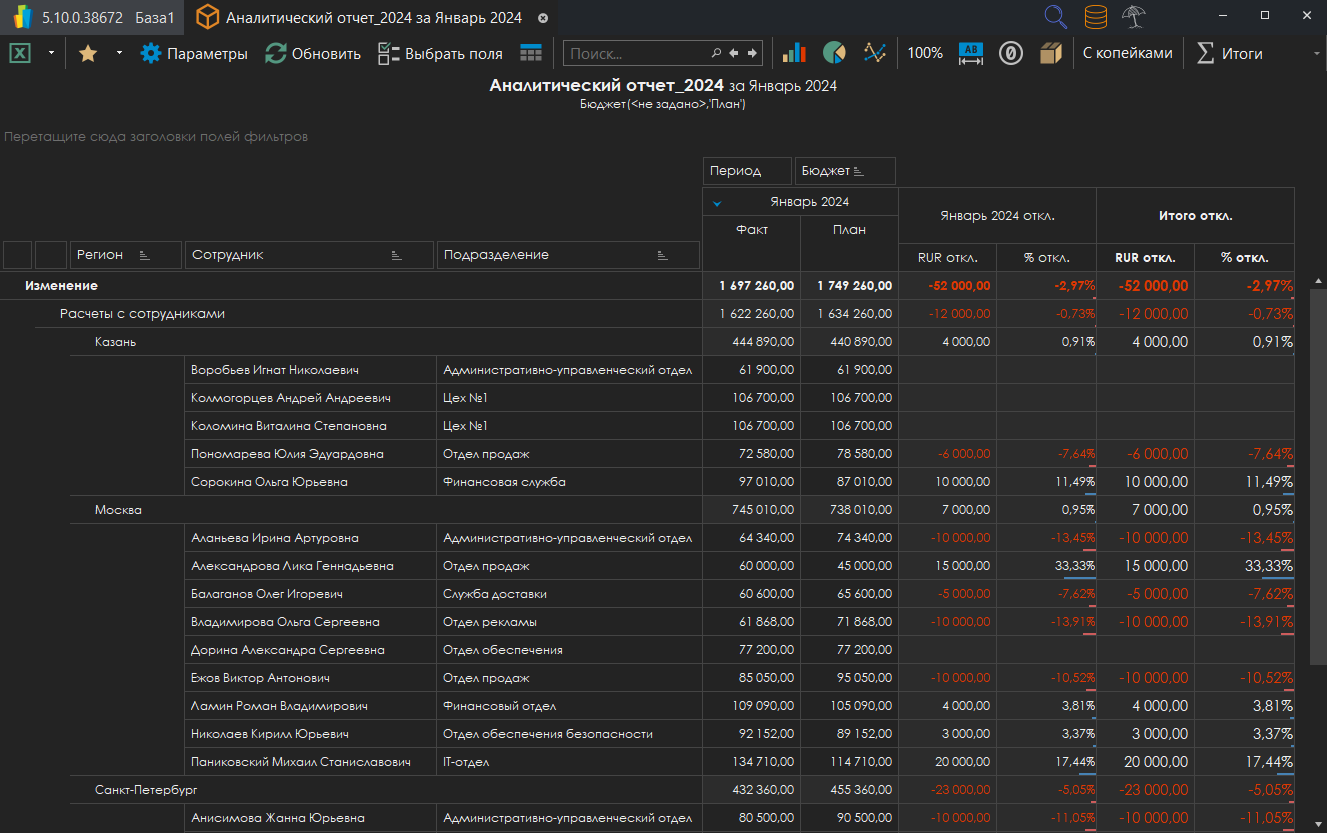Open the database icon in title bar

click(1096, 17)
